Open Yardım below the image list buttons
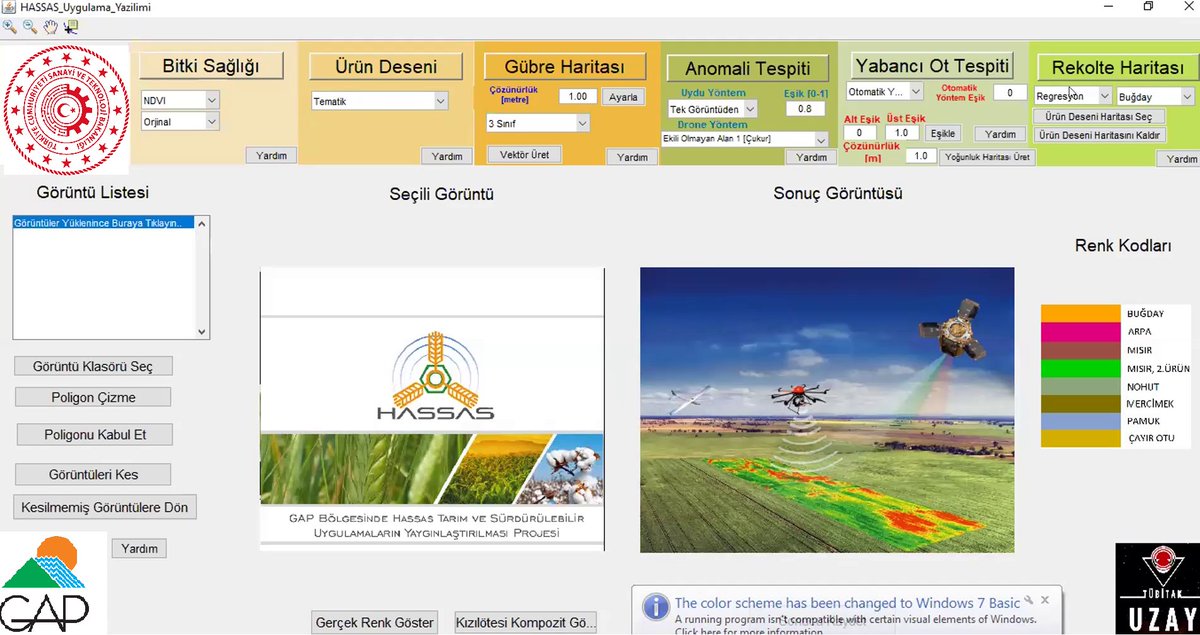1200x635 pixels. 139,549
